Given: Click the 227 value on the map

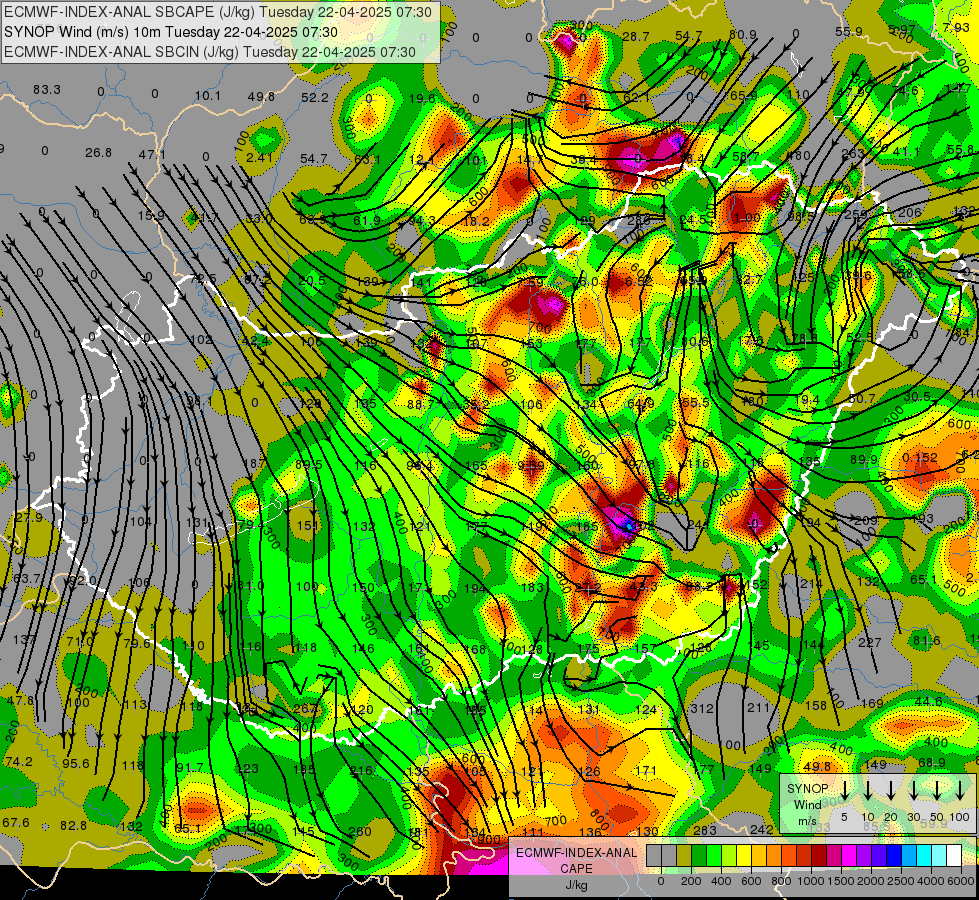Looking at the screenshot, I should [x=869, y=642].
